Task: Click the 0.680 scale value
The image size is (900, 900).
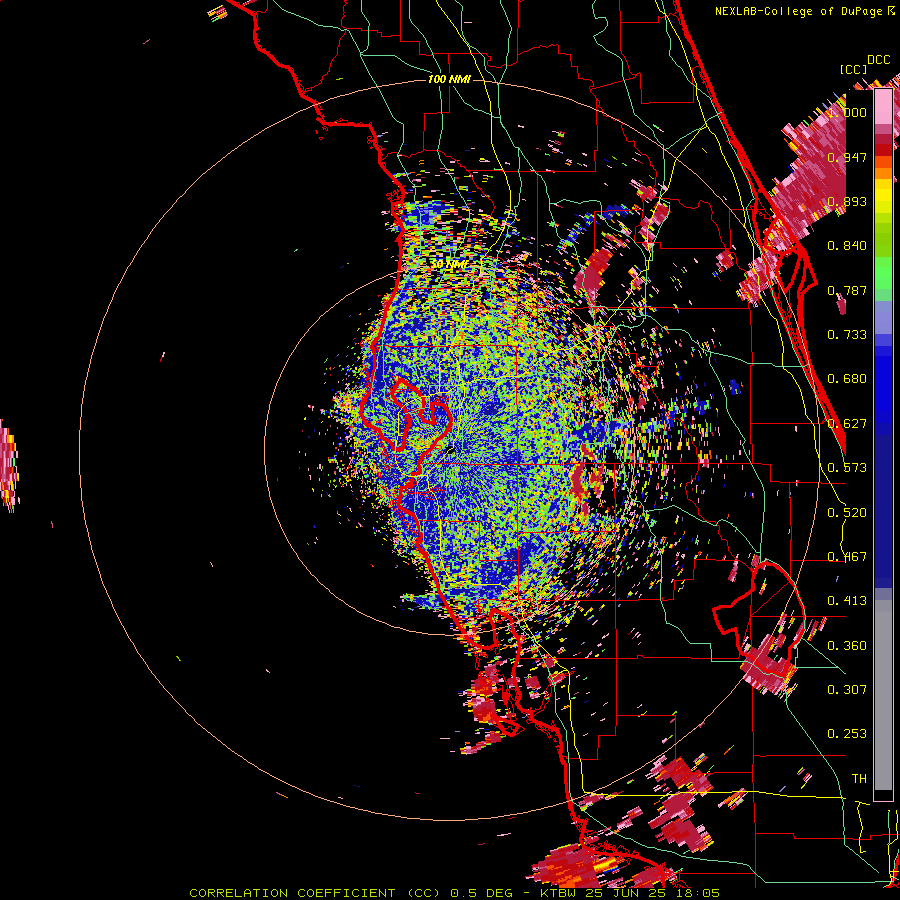Action: click(x=847, y=379)
